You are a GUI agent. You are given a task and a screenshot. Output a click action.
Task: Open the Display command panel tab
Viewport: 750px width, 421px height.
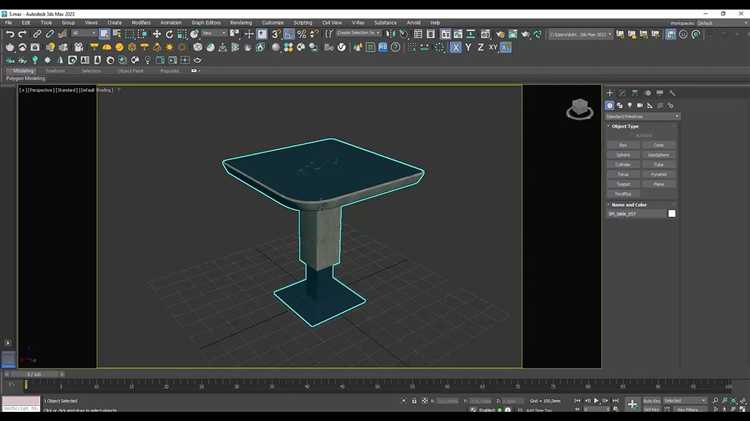point(660,93)
